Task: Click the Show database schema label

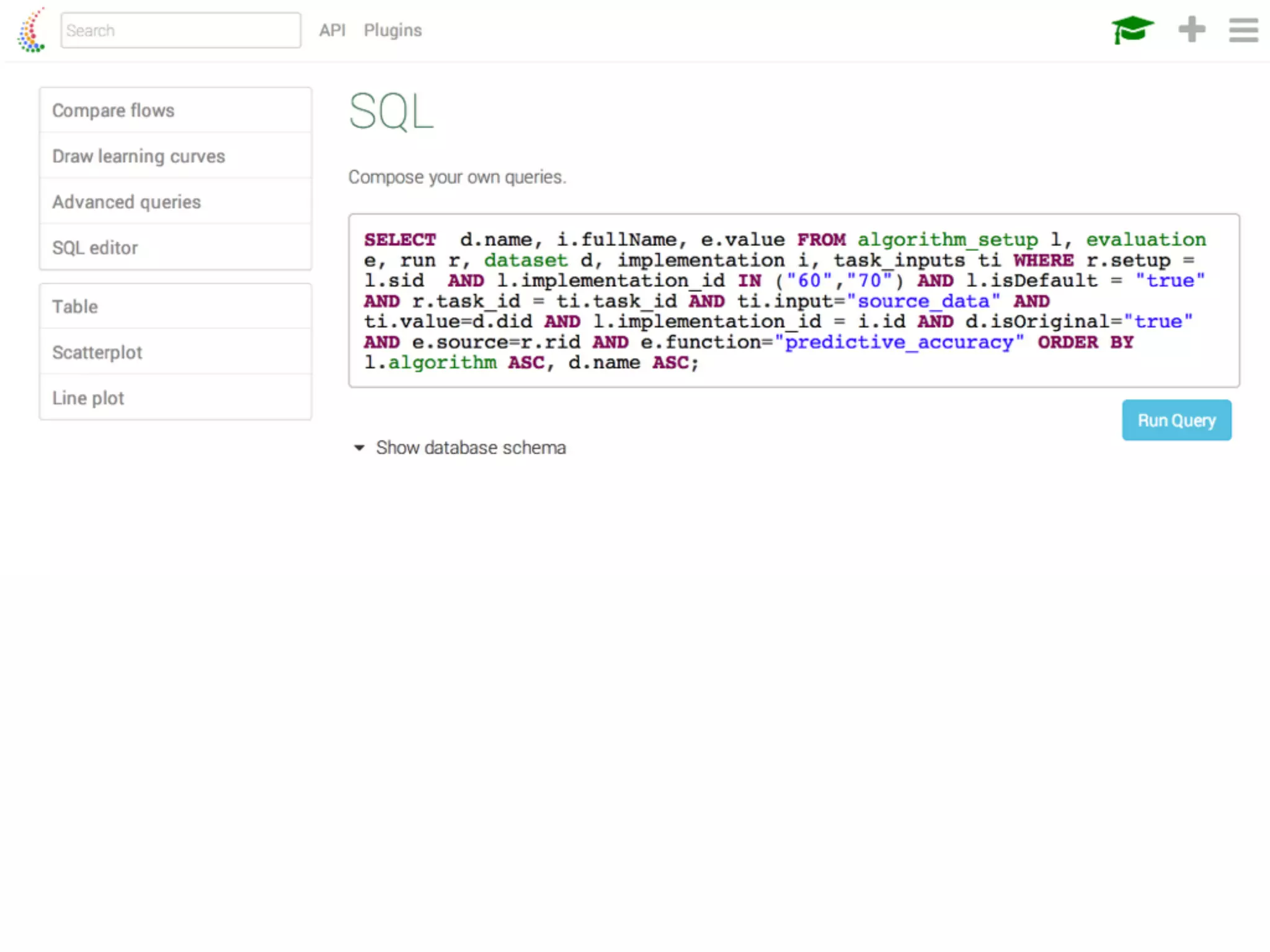Action: 471,447
